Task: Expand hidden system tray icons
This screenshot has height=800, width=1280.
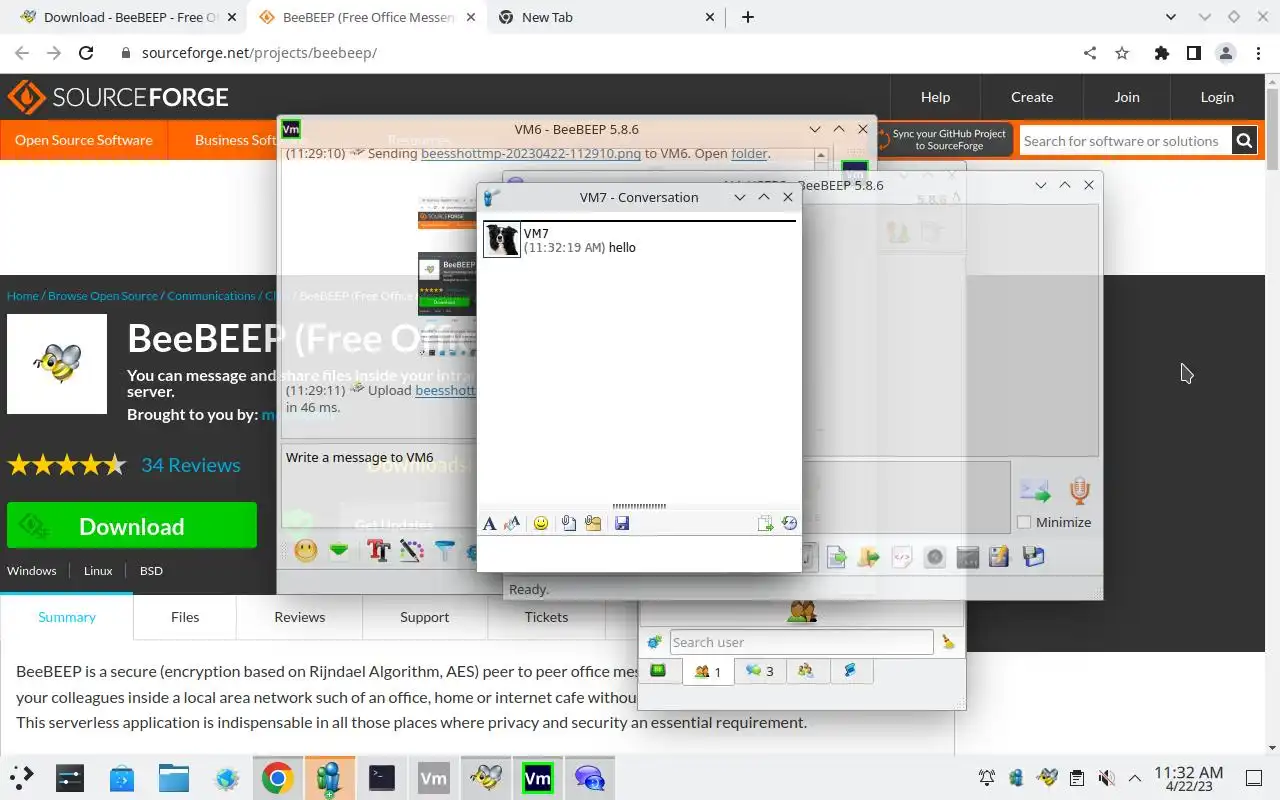Action: click(1135, 778)
